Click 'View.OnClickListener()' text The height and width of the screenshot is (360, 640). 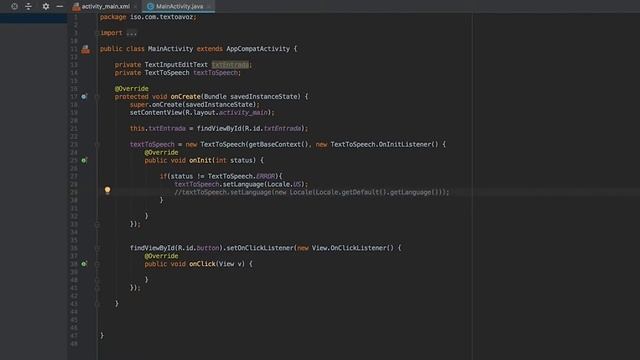[353, 248]
